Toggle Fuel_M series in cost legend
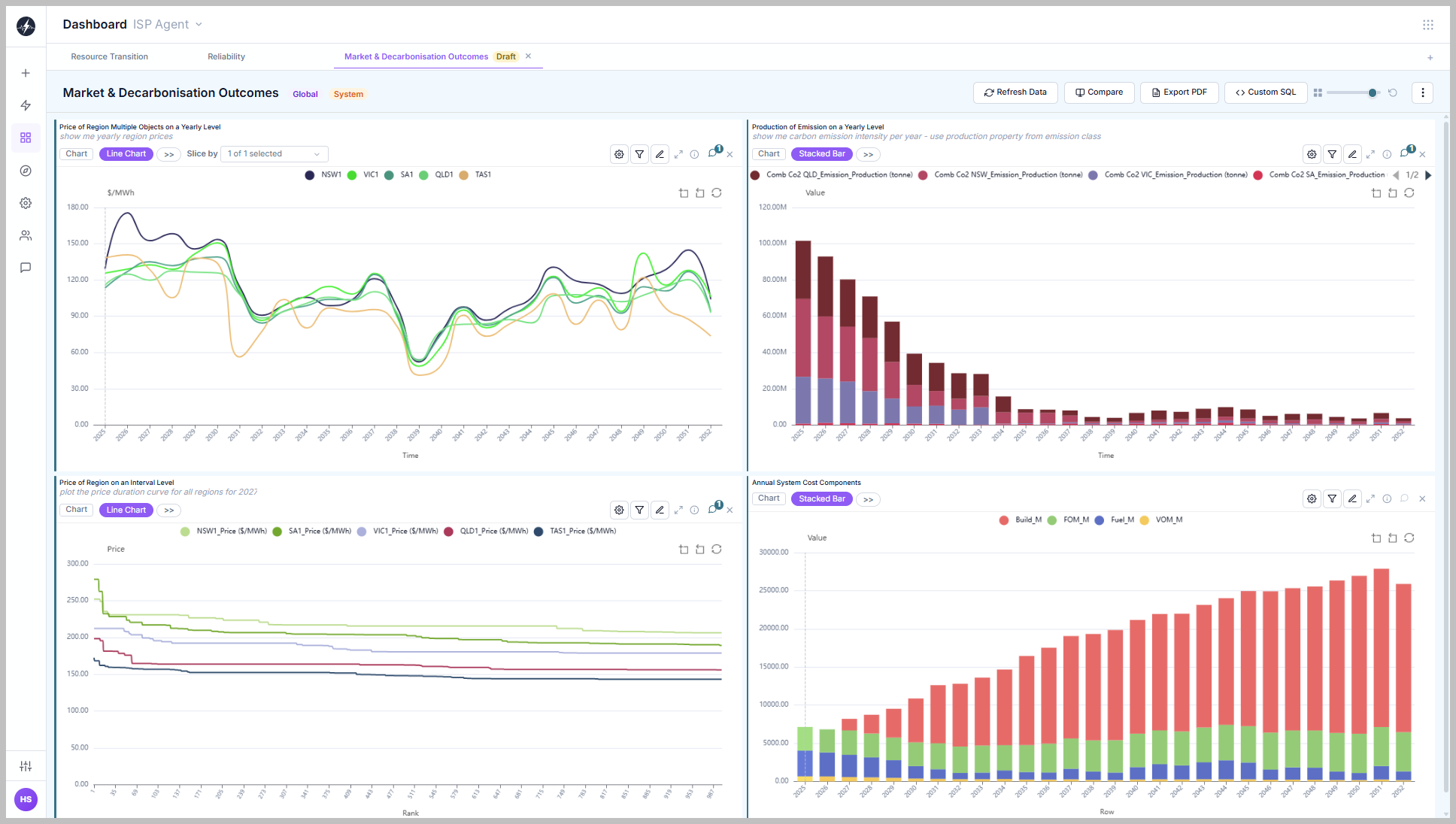The image size is (1456, 824). pyautogui.click(x=1115, y=520)
